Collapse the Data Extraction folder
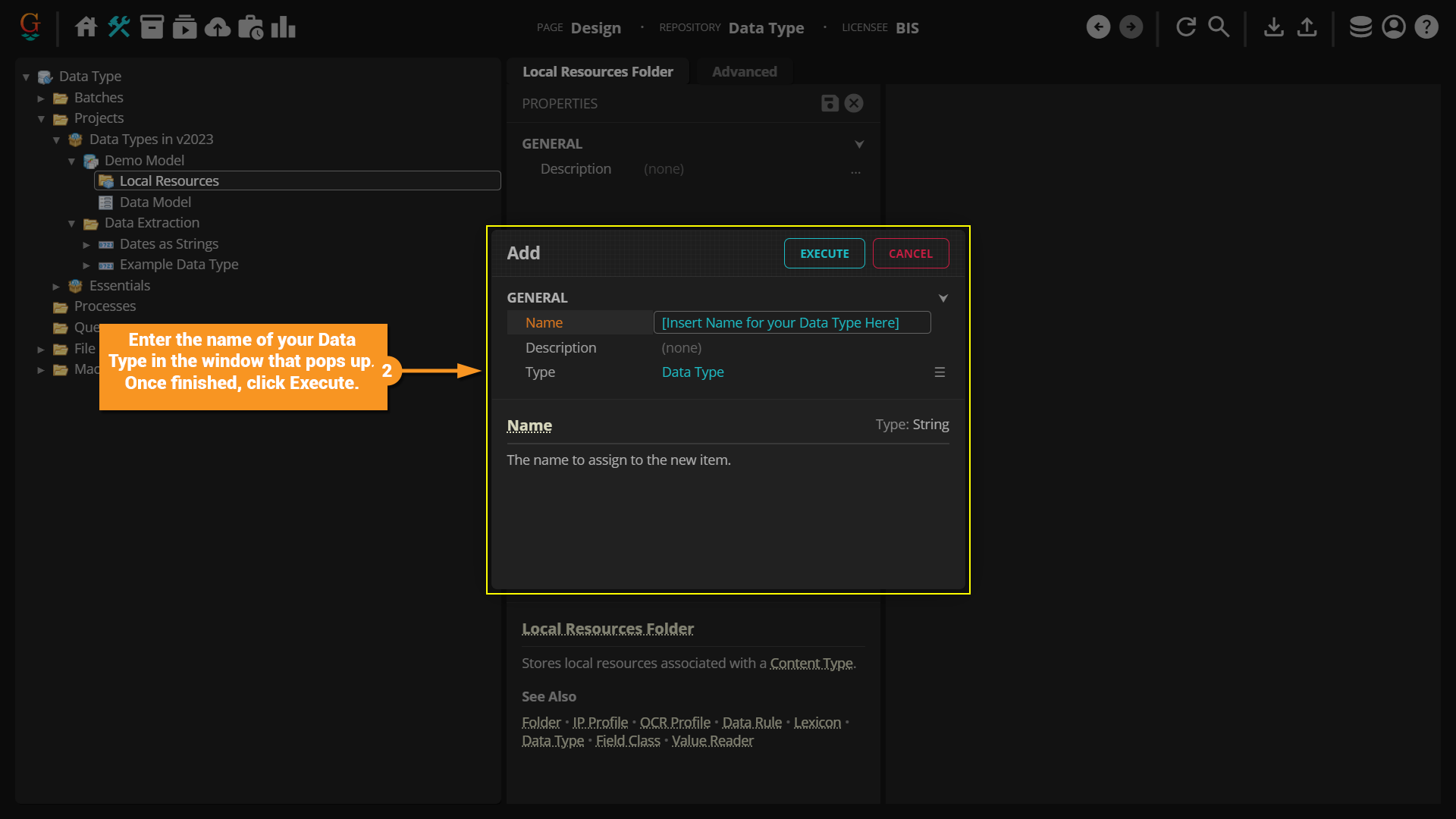1456x819 pixels. (71, 224)
